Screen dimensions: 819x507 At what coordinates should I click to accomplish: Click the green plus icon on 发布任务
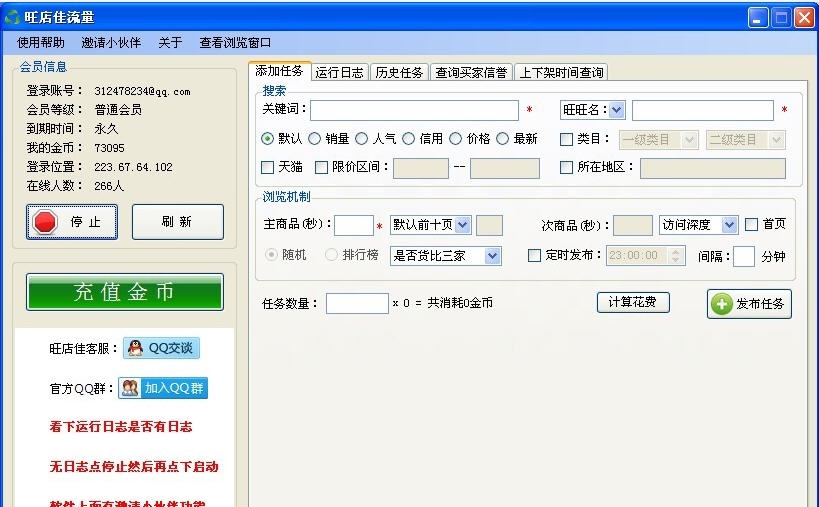(x=722, y=304)
